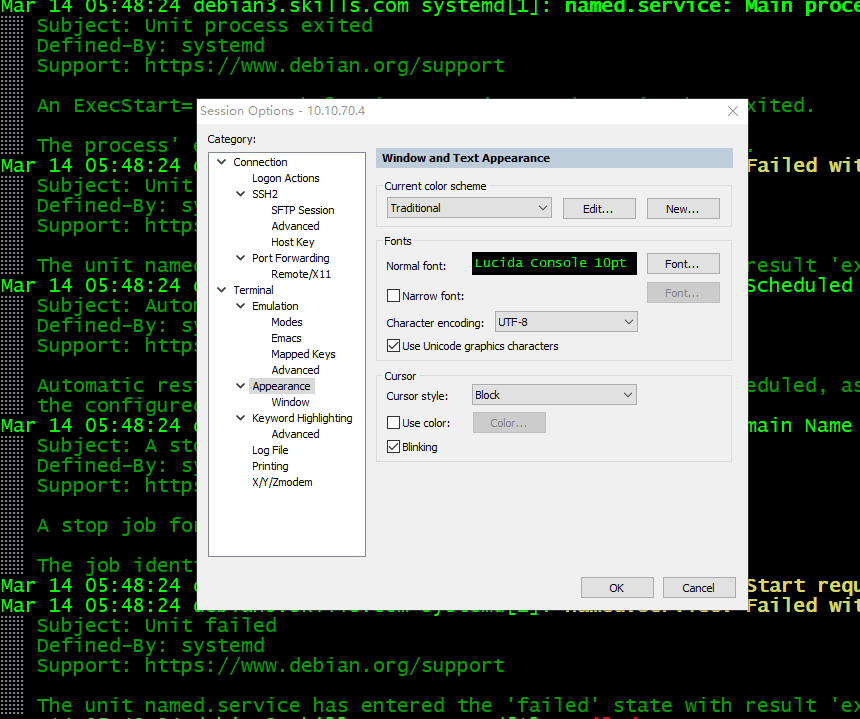Select SSH2 category
This screenshot has height=719, width=860.
[x=265, y=194]
